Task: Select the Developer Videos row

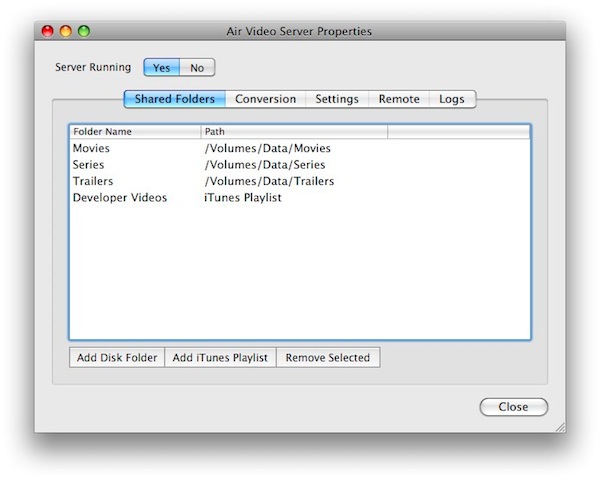Action: coord(300,198)
